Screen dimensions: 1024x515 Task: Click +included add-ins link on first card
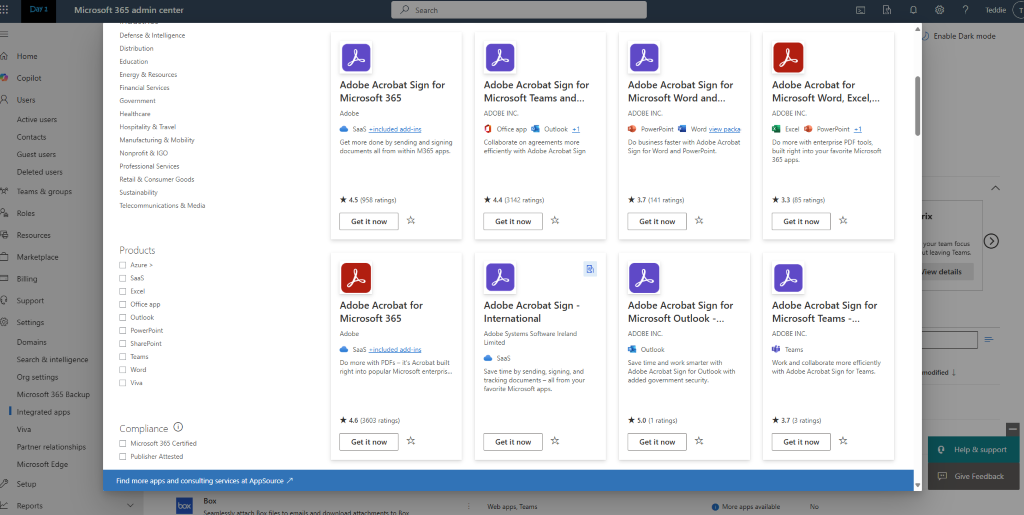[x=395, y=129]
